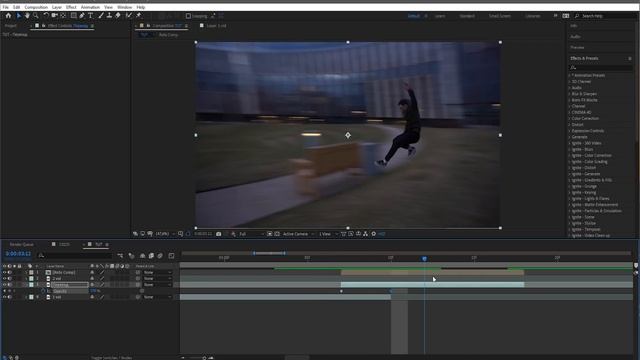Click the workspace overflow chevrons icon
The height and width of the screenshot is (360, 640).
coord(555,16)
